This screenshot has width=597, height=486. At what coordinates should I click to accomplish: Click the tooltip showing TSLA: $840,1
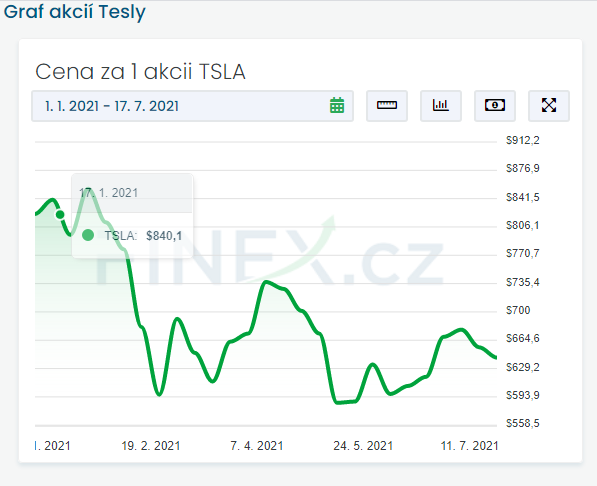point(132,216)
